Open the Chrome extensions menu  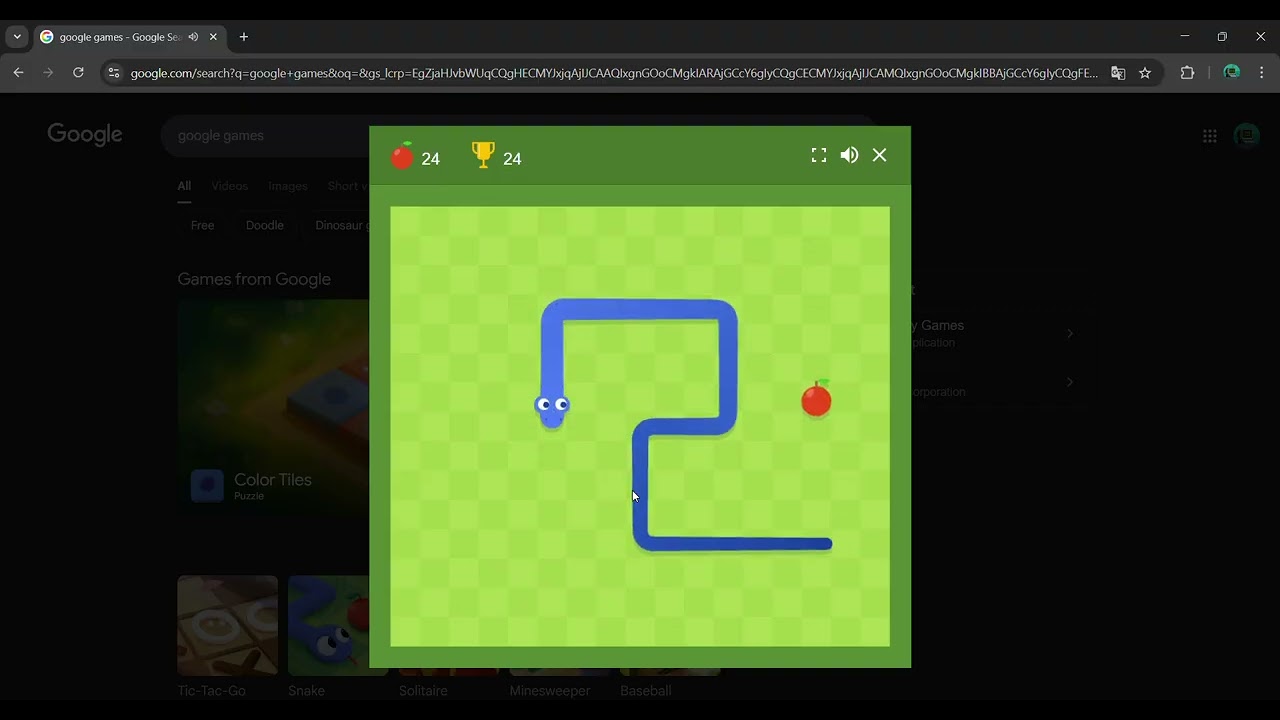pos(1187,73)
